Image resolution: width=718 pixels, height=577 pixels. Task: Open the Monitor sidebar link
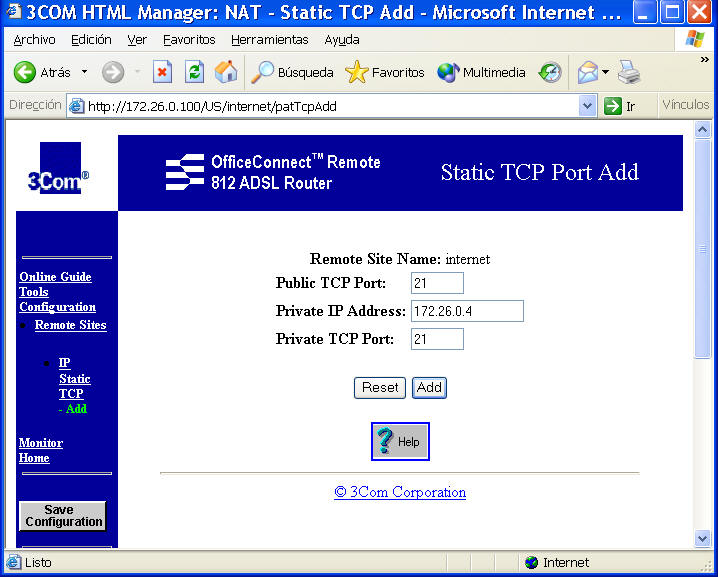[x=41, y=443]
